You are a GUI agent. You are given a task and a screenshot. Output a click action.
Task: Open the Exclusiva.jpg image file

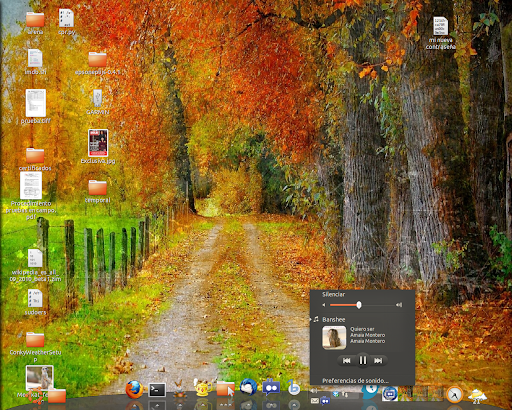(98, 143)
